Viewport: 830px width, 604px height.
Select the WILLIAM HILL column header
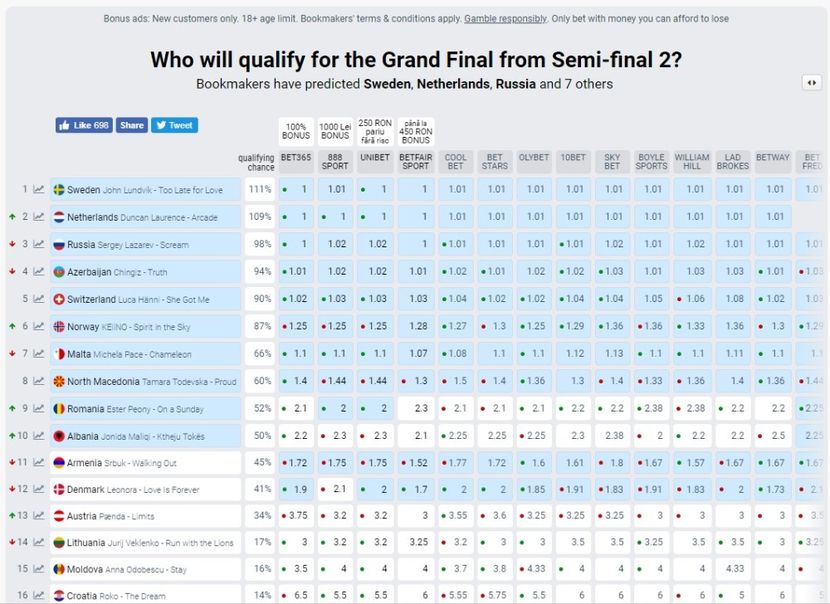coord(692,162)
